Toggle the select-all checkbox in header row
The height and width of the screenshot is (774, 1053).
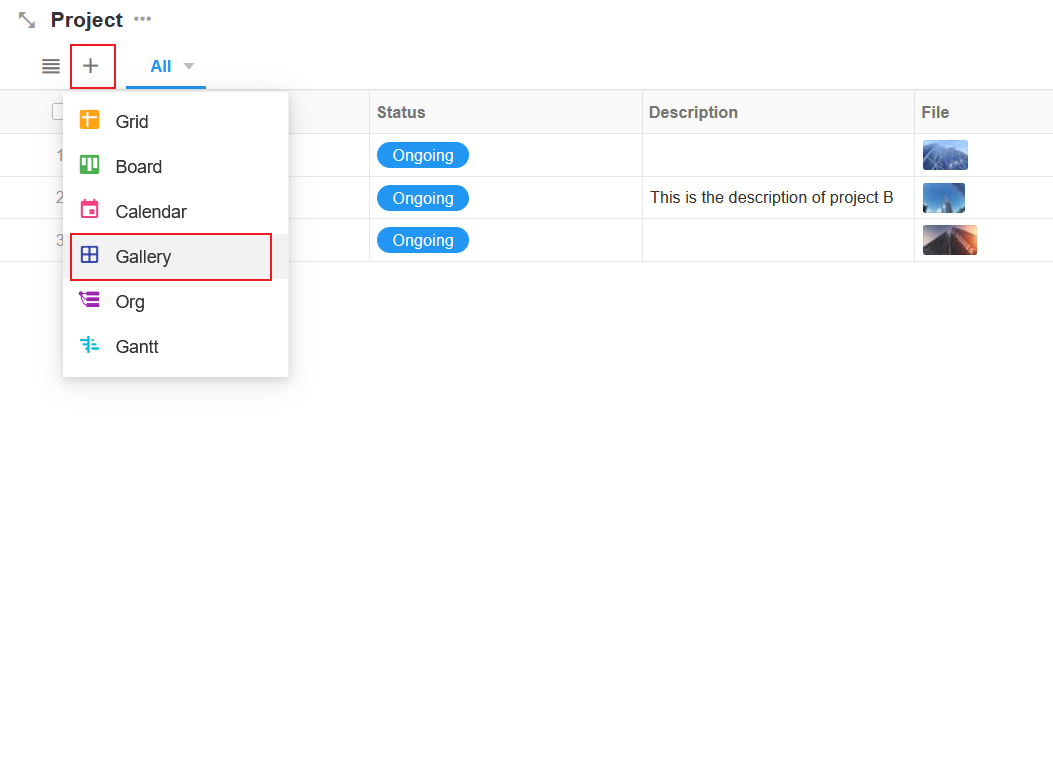58,112
